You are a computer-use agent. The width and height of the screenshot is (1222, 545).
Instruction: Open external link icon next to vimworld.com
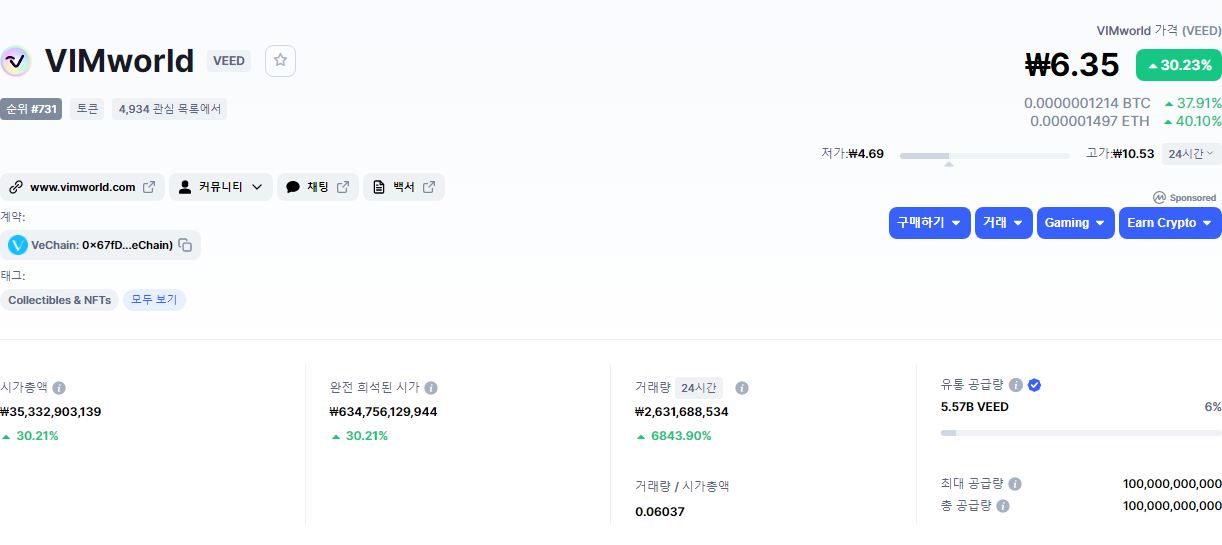[149, 187]
